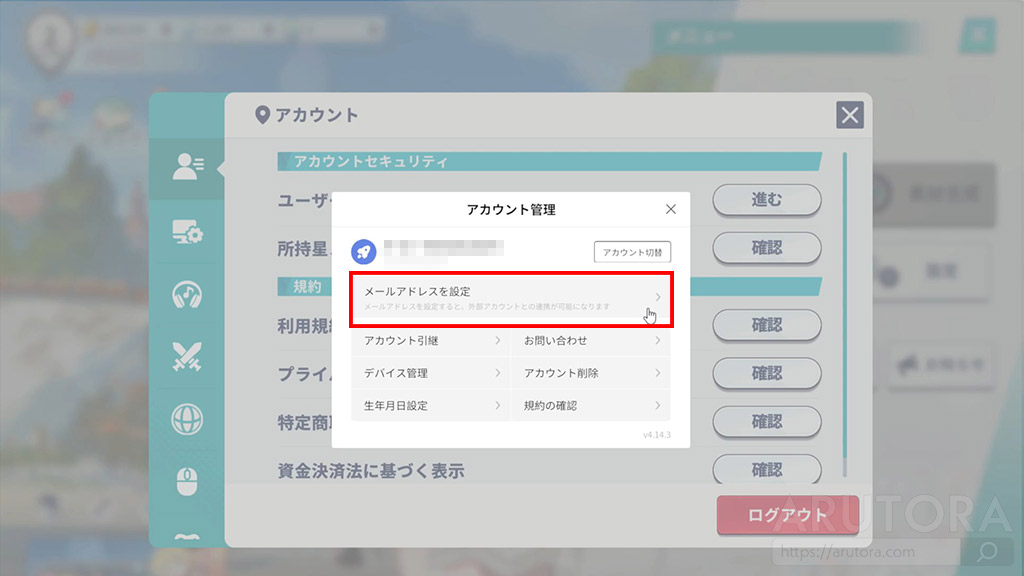Open メールアドレスを設定 option

point(510,297)
